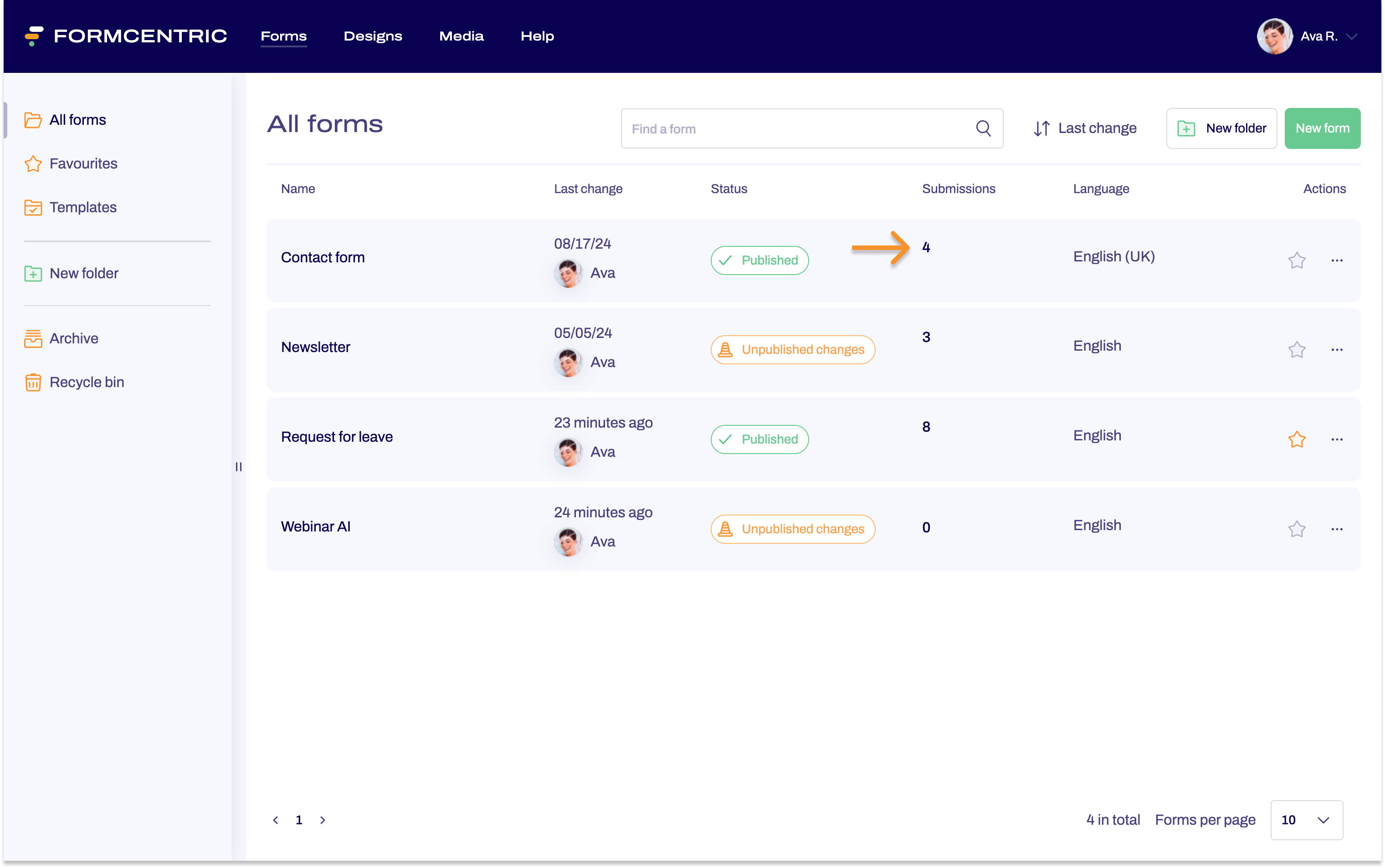Click the favourite star icon on Webinar AI
Image resolution: width=1385 pixels, height=868 pixels.
[1297, 528]
